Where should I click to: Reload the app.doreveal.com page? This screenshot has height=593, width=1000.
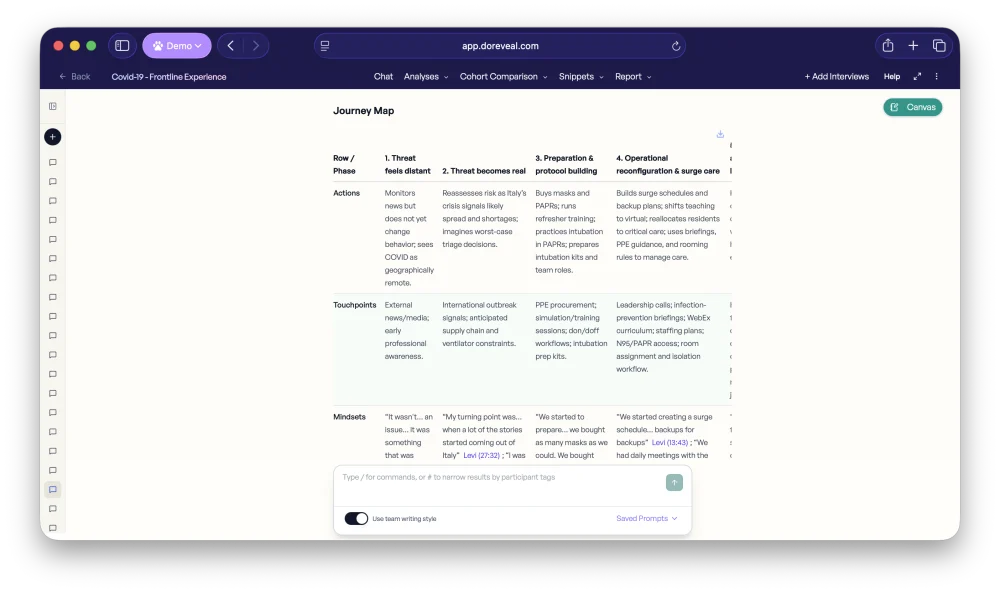coord(676,46)
